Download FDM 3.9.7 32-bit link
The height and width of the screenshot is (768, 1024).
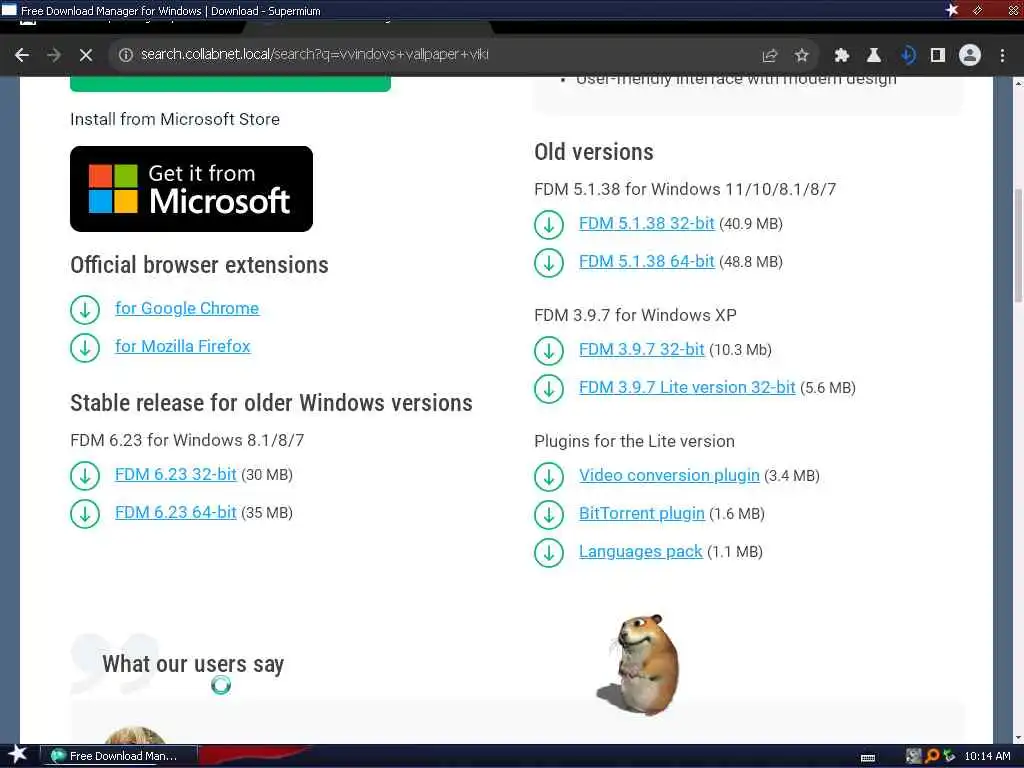pos(641,349)
